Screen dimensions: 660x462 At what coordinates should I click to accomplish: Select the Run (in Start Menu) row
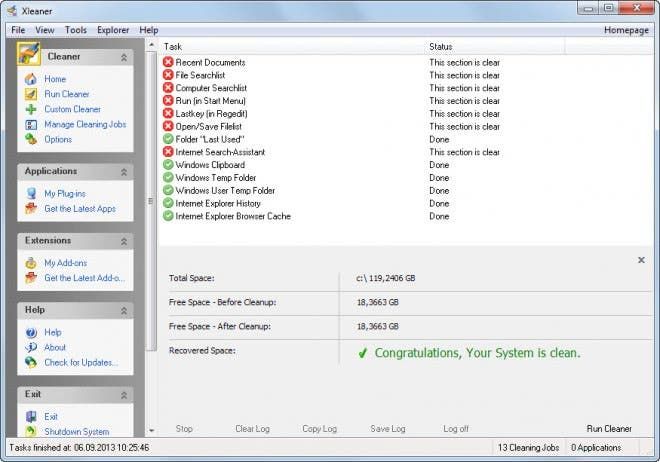coord(406,101)
